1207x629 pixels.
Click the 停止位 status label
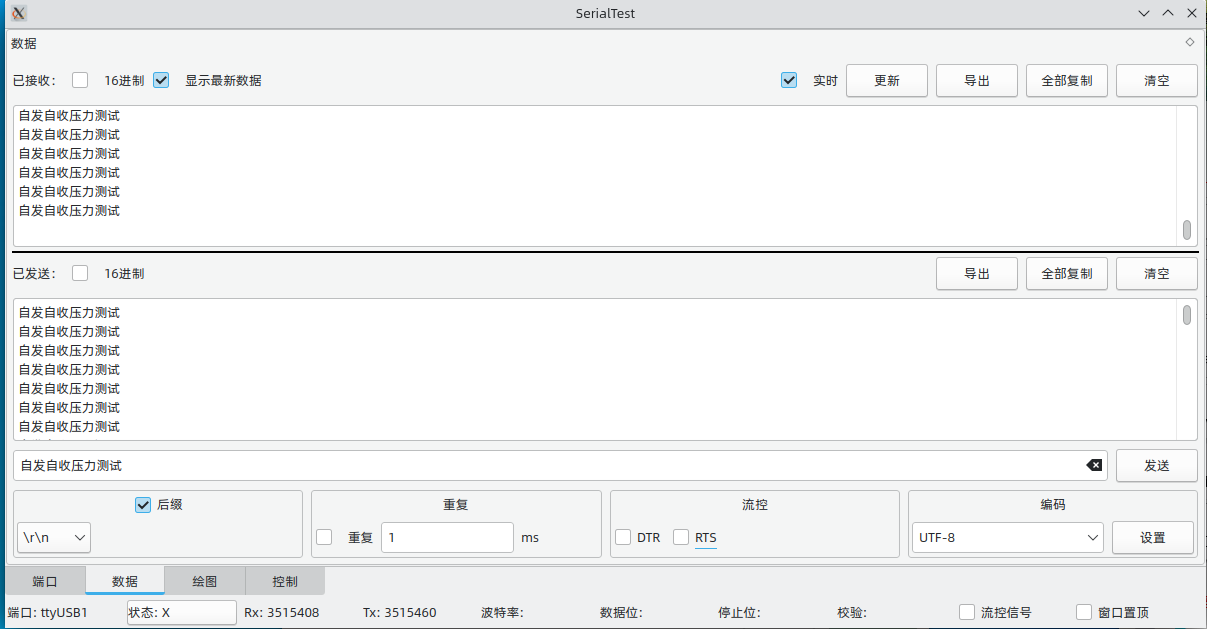739,612
